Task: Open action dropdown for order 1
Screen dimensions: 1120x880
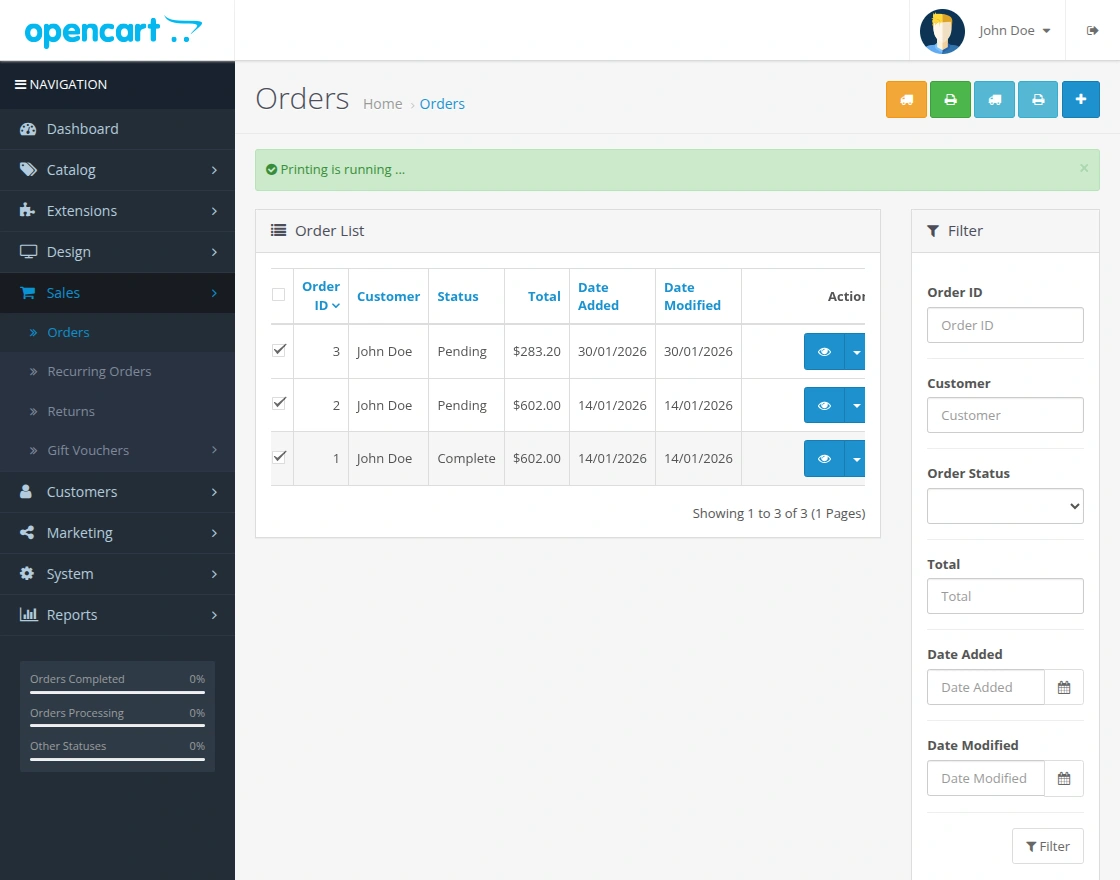Action: 855,459
